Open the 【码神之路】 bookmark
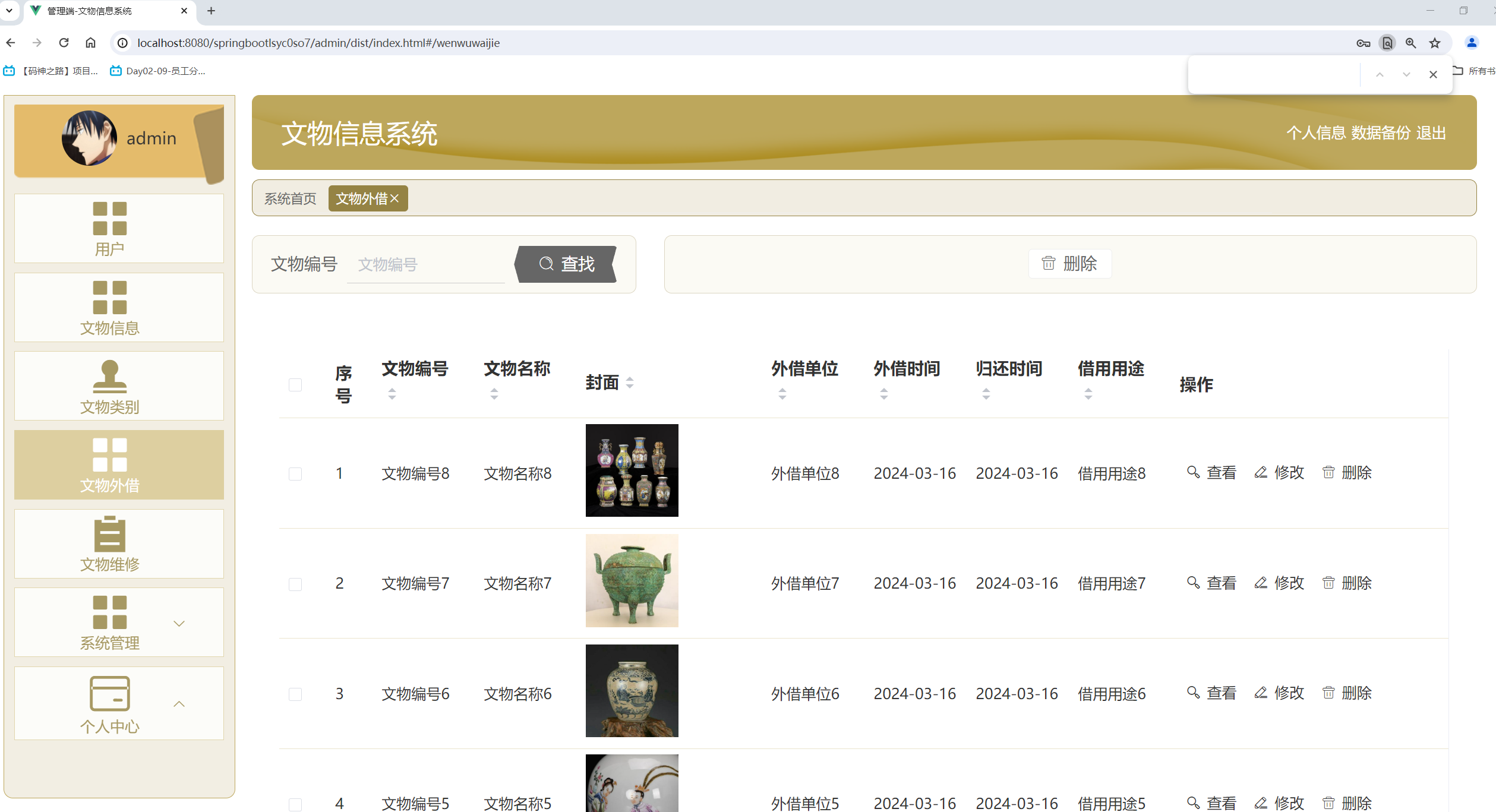The image size is (1496, 812). click(x=51, y=71)
